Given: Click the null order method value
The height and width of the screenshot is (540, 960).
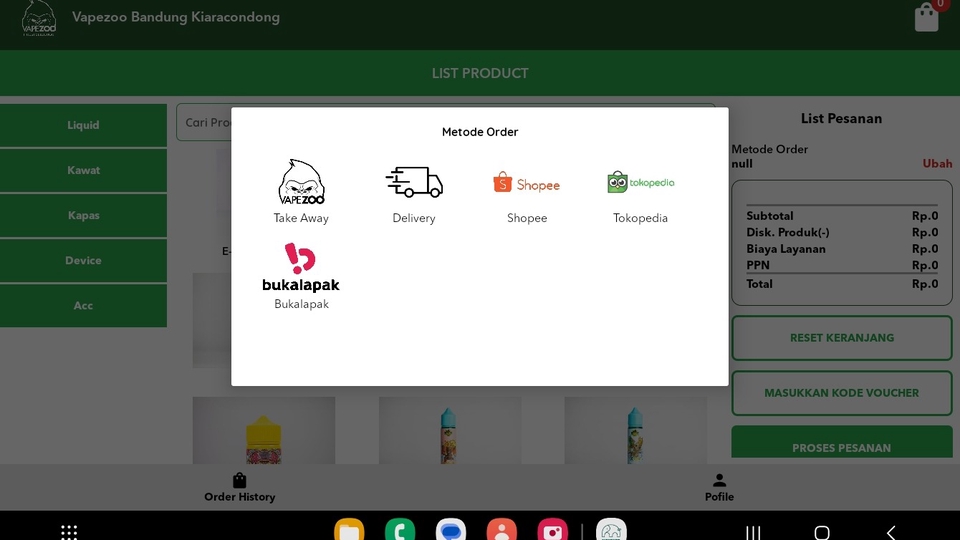Looking at the screenshot, I should click(x=741, y=164).
